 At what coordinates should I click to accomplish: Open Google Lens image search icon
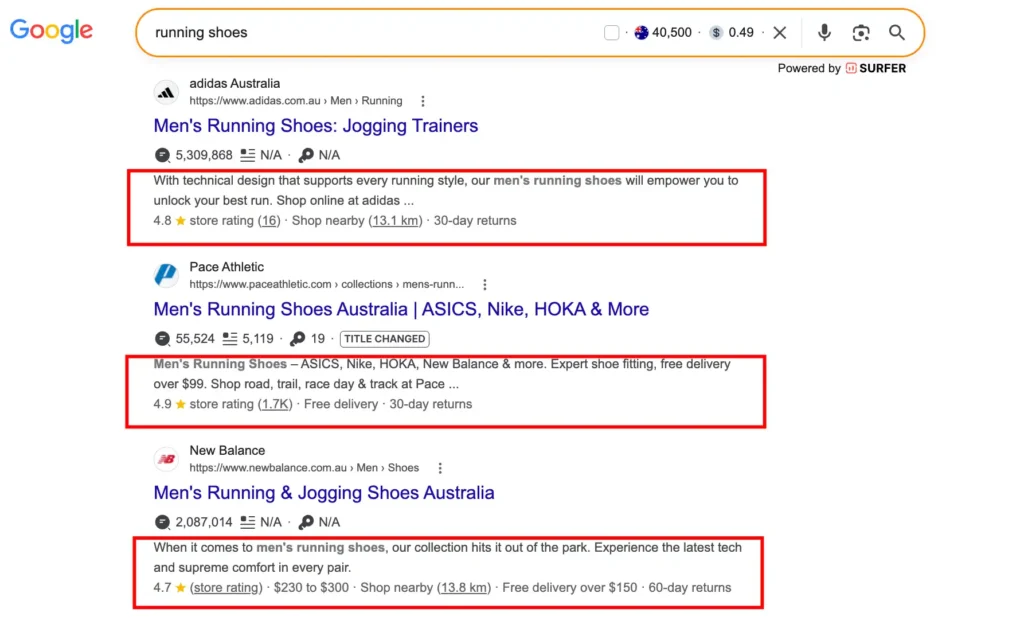861,33
